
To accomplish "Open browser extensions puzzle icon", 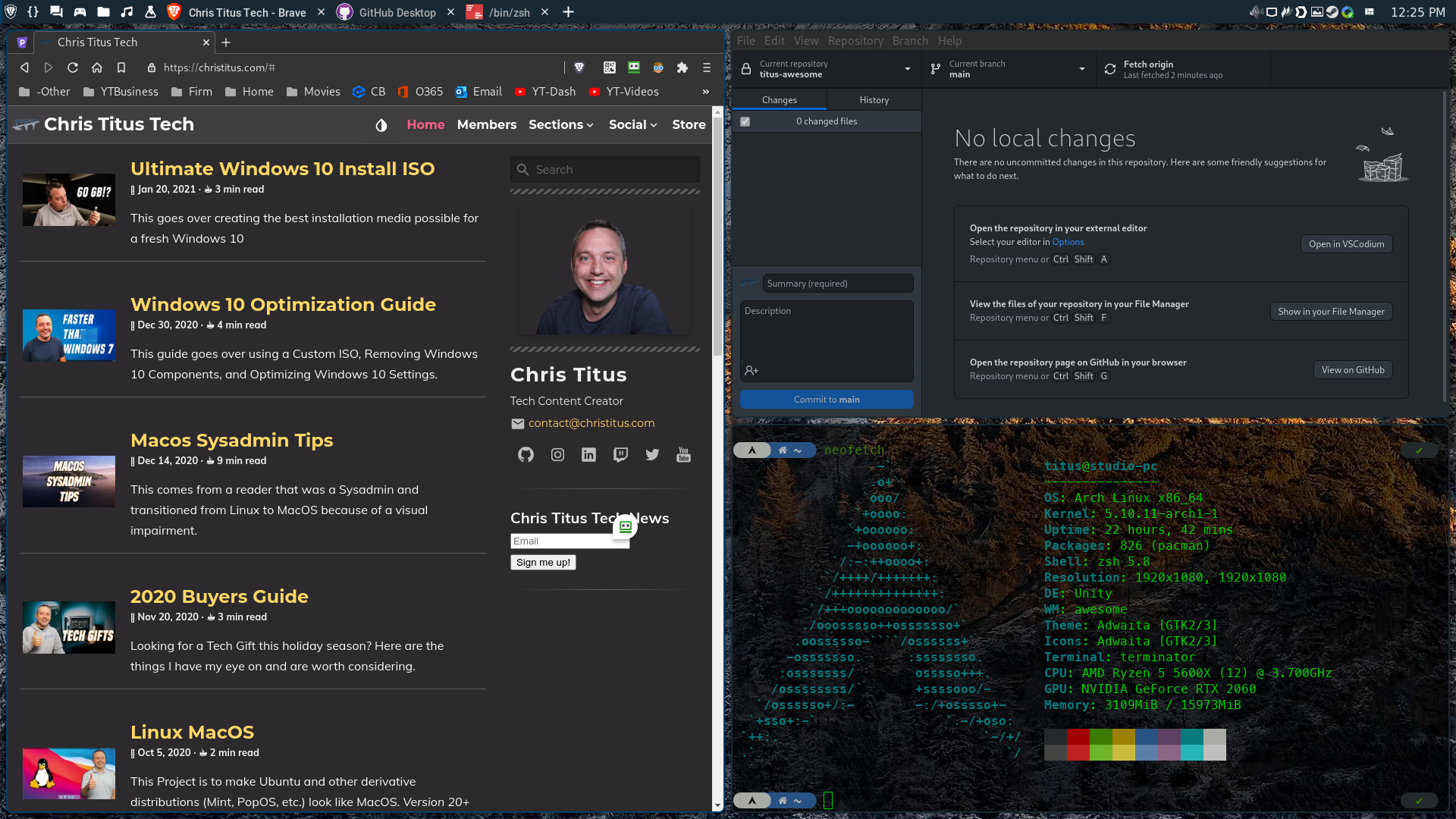I will tap(682, 67).
